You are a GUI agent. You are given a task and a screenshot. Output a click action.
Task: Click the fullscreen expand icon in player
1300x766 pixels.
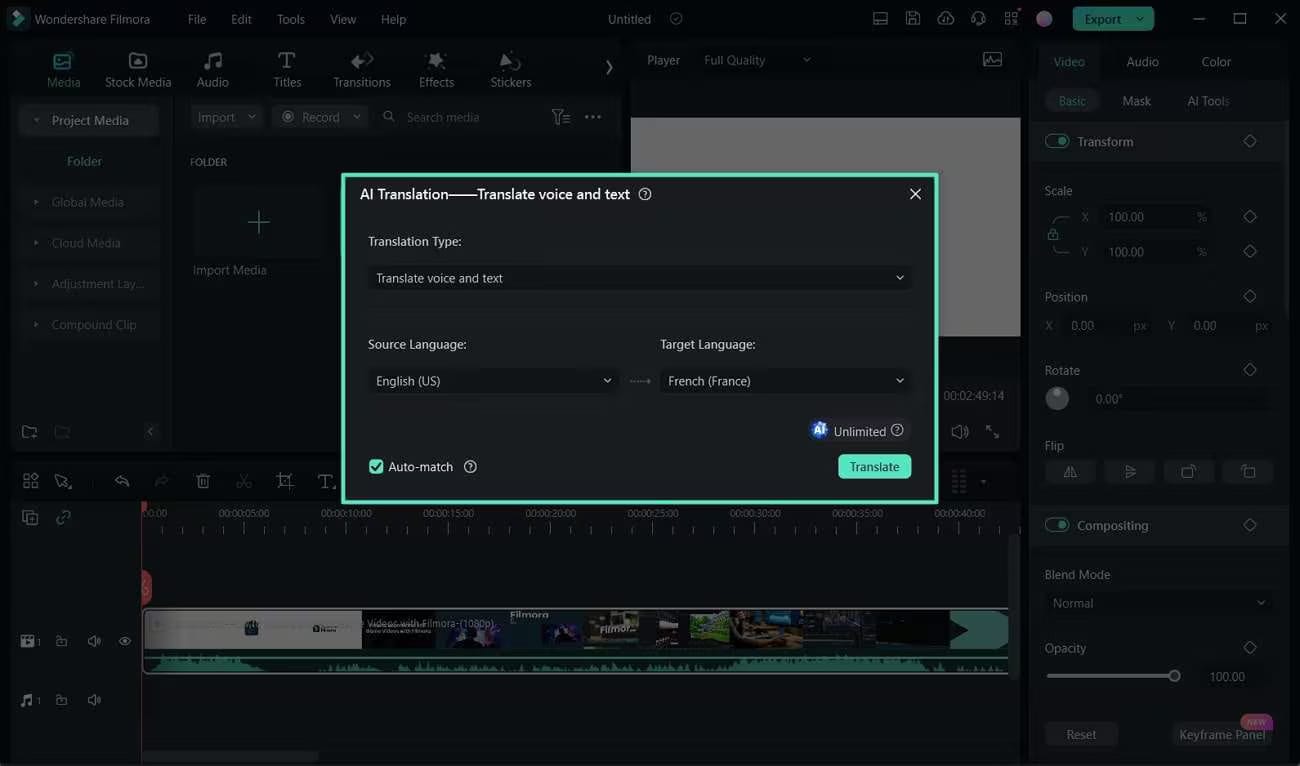tap(992, 432)
